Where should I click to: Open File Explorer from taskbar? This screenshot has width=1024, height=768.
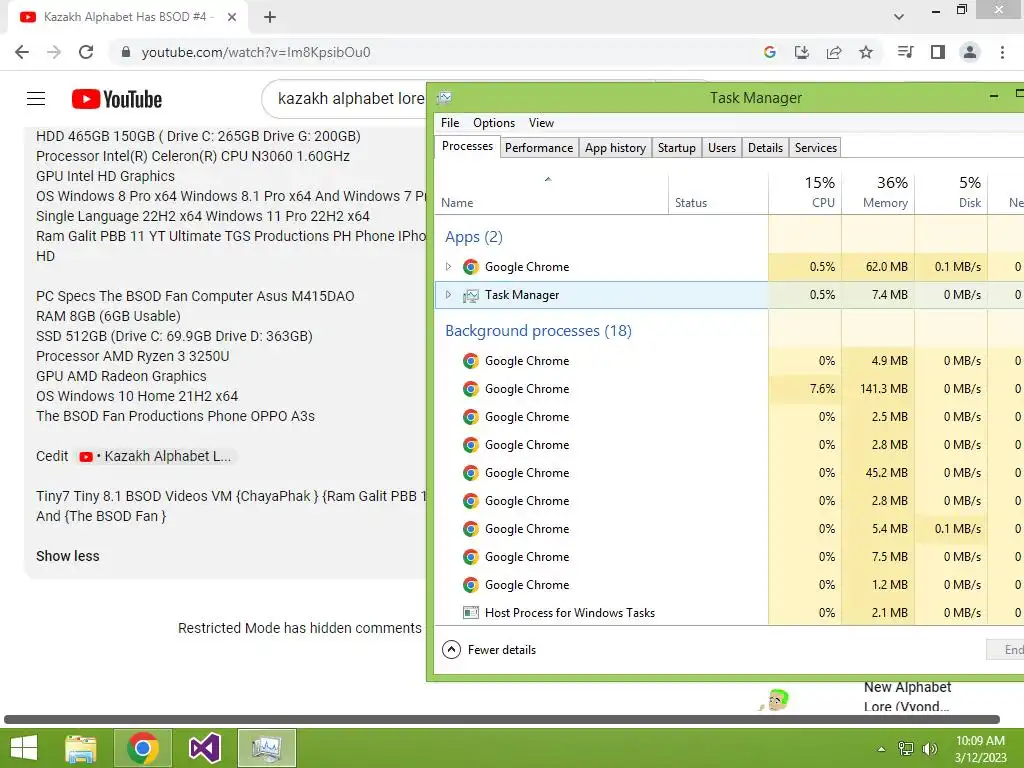[x=81, y=748]
